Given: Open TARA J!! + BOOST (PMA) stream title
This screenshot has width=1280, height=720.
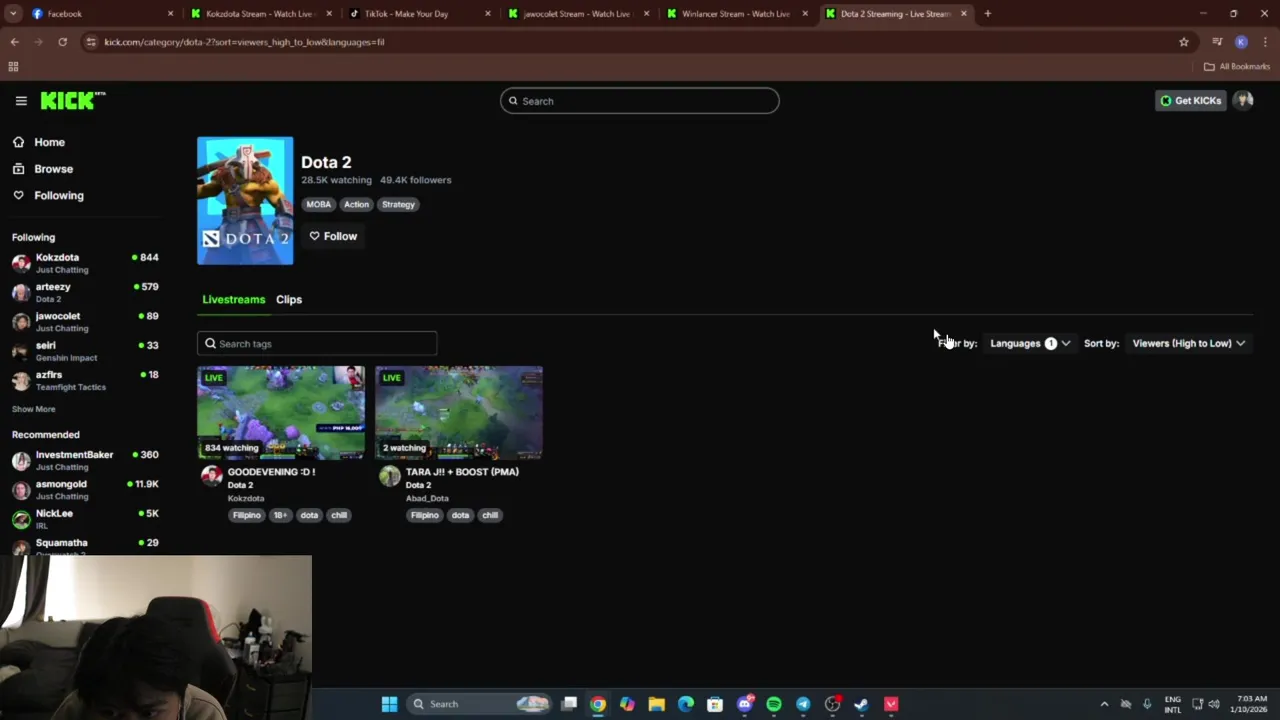Looking at the screenshot, I should pos(462,472).
